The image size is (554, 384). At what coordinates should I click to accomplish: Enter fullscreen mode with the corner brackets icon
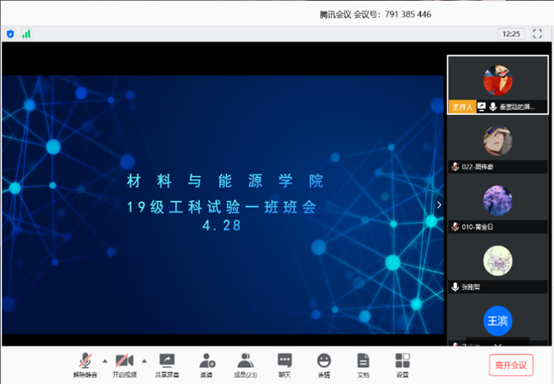tap(537, 34)
